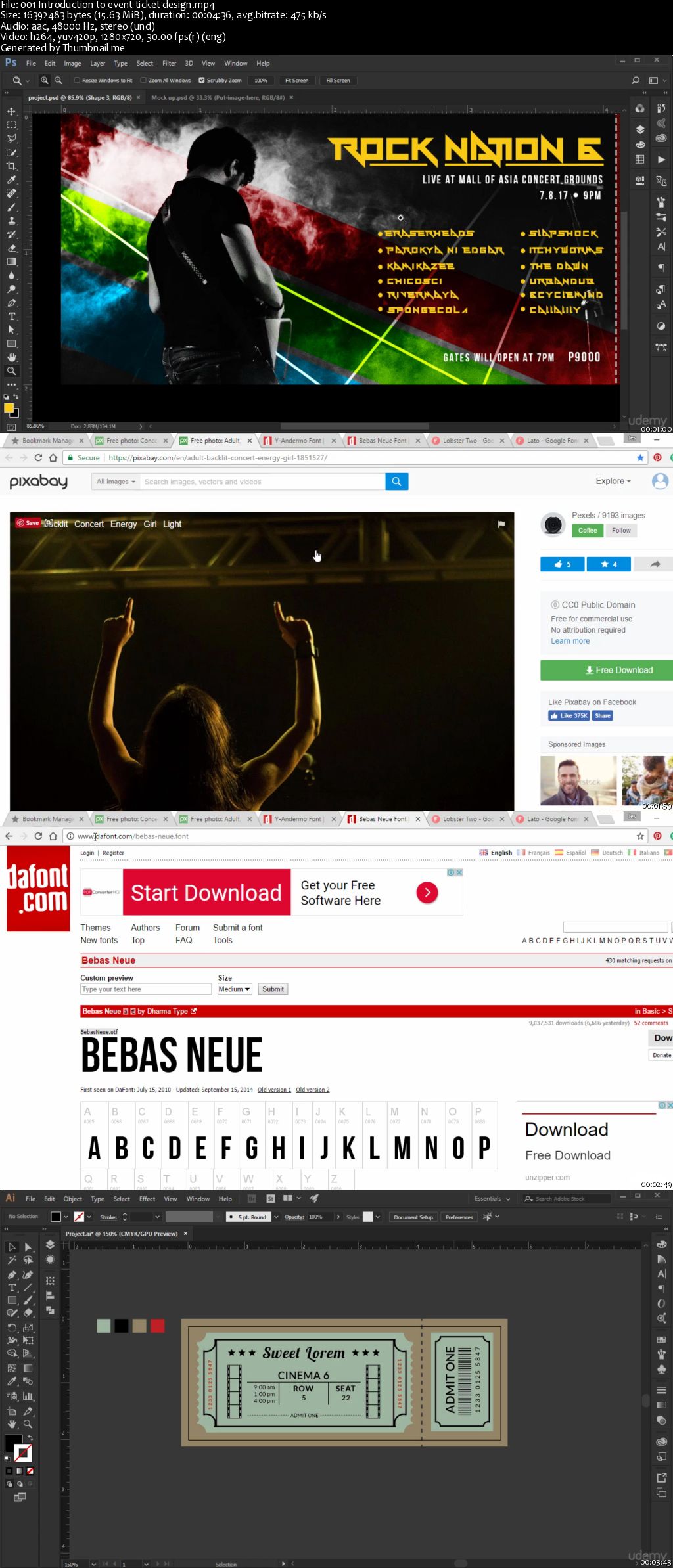This screenshot has width=673, height=1568.
Task: Pick the Magic Wand tool in Illustrator
Action: coord(12,1260)
